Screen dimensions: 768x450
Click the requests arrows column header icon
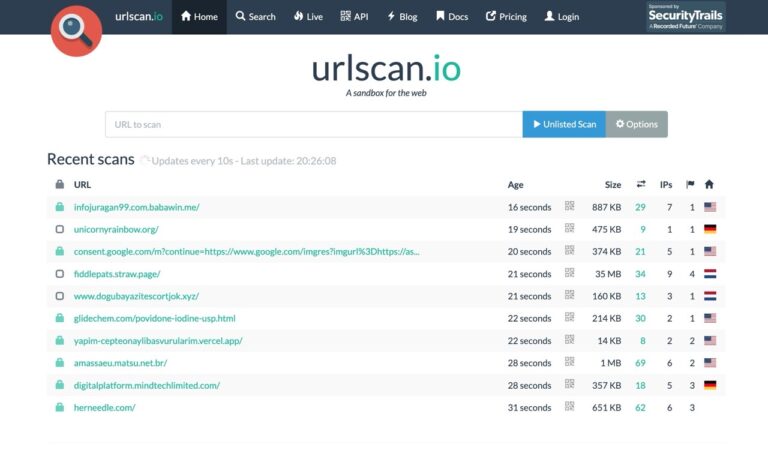tap(641, 184)
